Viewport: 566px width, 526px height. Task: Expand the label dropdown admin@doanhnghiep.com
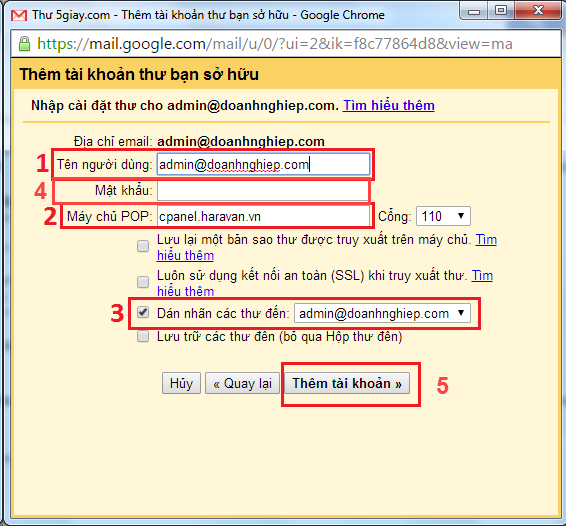pos(382,313)
